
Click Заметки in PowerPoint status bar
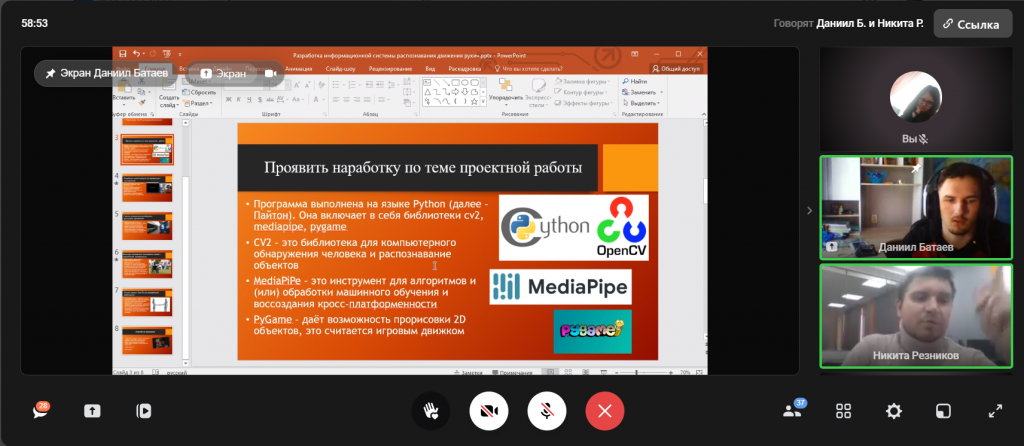coord(468,372)
